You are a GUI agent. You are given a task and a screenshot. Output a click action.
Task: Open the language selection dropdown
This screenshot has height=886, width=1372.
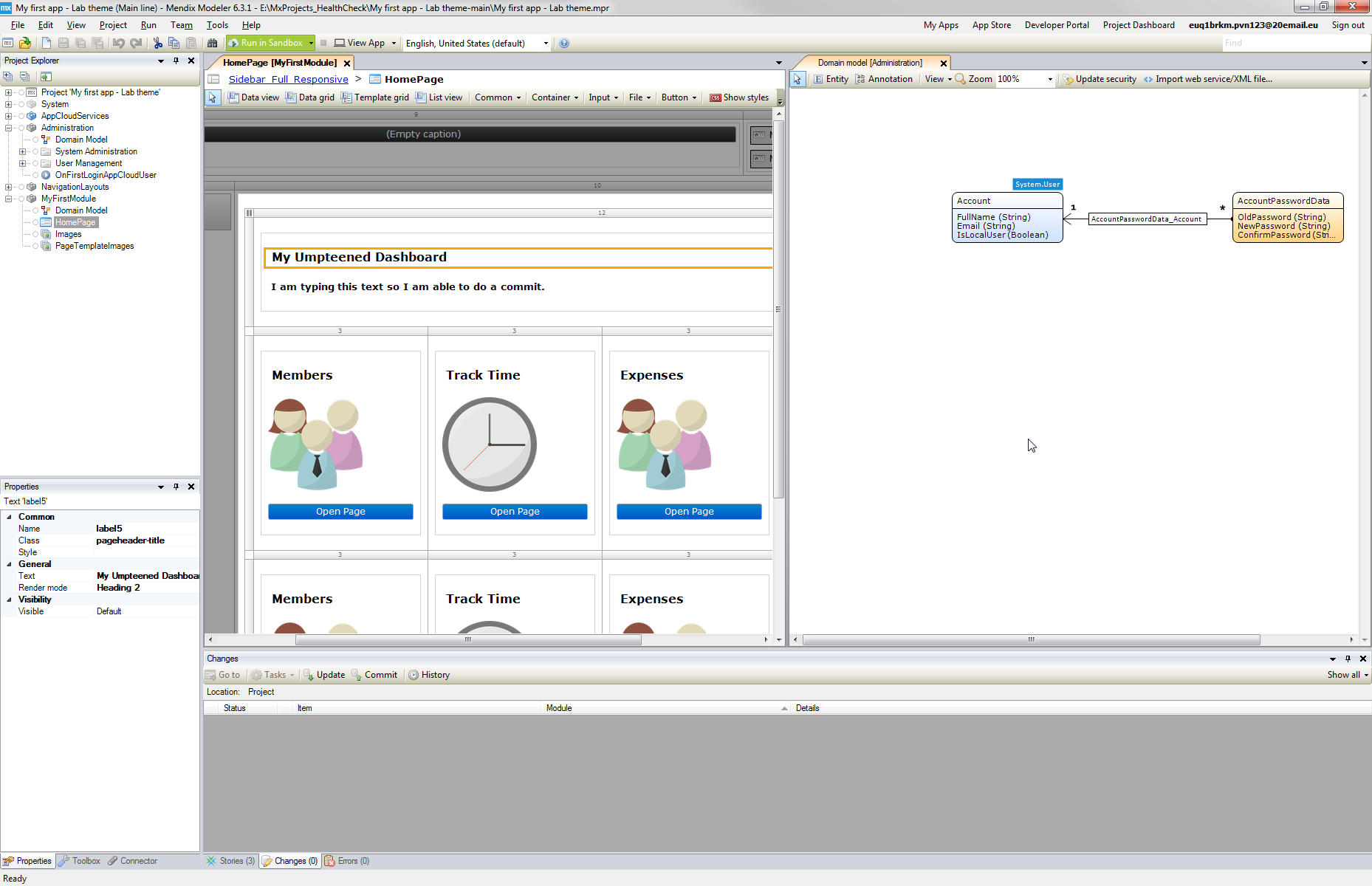(546, 44)
